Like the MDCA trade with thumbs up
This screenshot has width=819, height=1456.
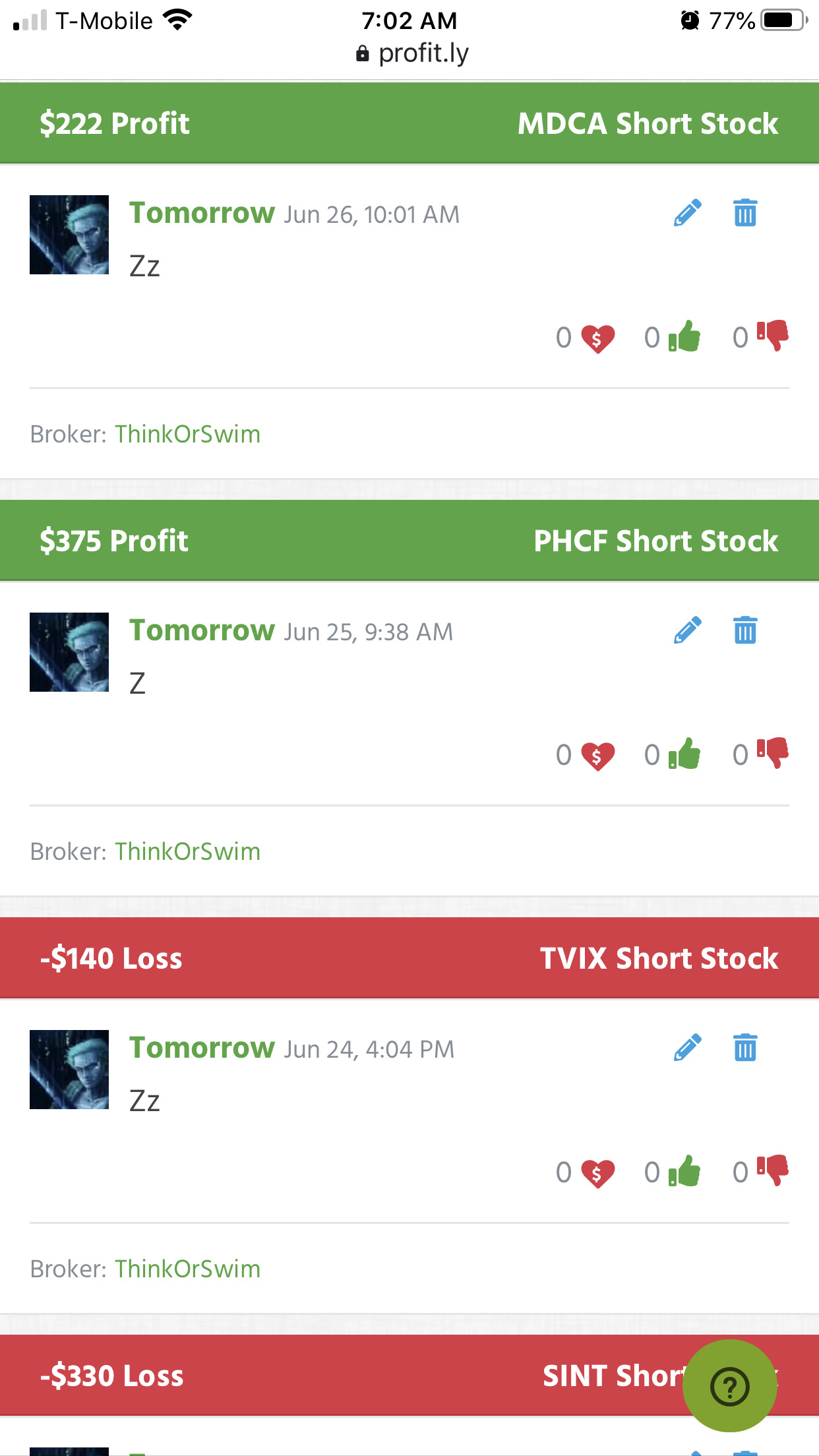point(684,336)
